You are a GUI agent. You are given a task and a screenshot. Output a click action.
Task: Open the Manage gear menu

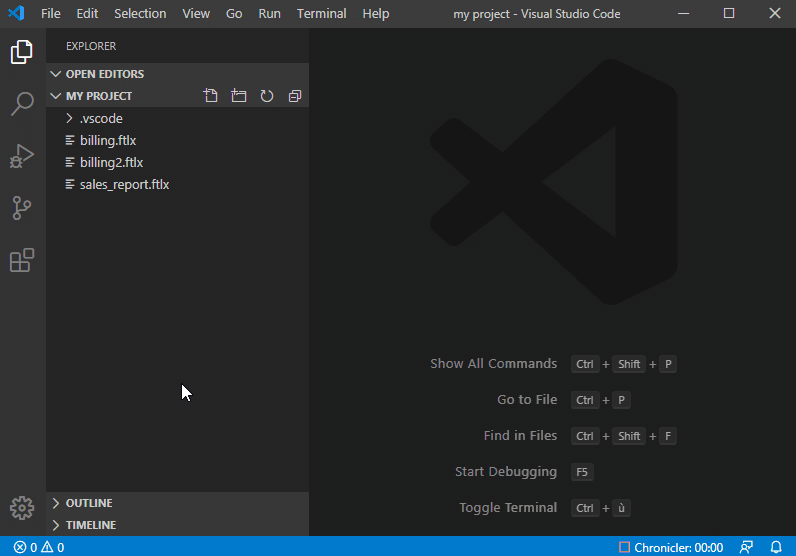[x=22, y=507]
